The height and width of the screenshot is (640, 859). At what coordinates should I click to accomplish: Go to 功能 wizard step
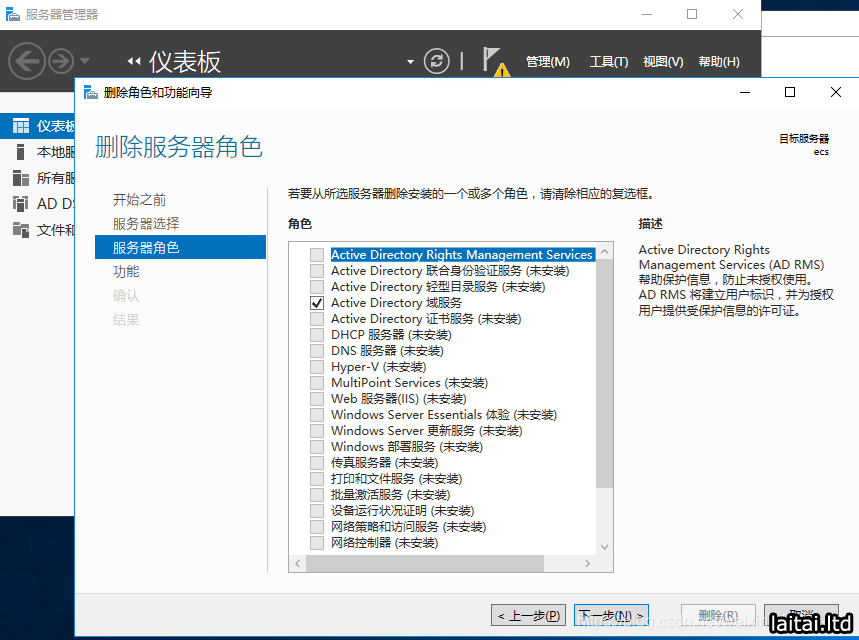(127, 272)
